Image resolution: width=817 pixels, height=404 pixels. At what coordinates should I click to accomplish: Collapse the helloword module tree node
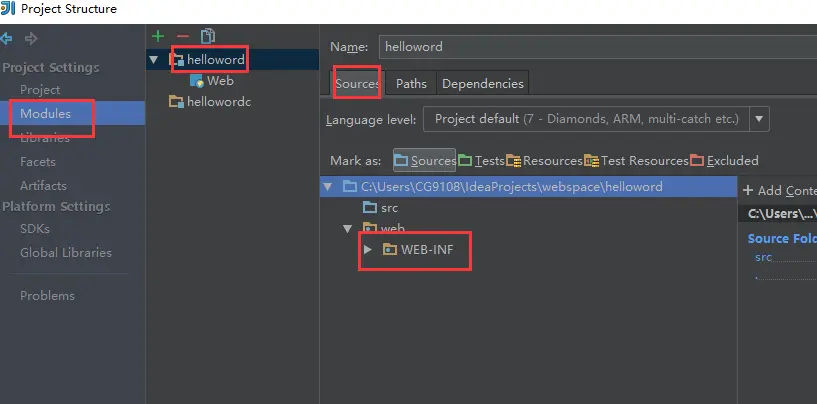click(153, 59)
